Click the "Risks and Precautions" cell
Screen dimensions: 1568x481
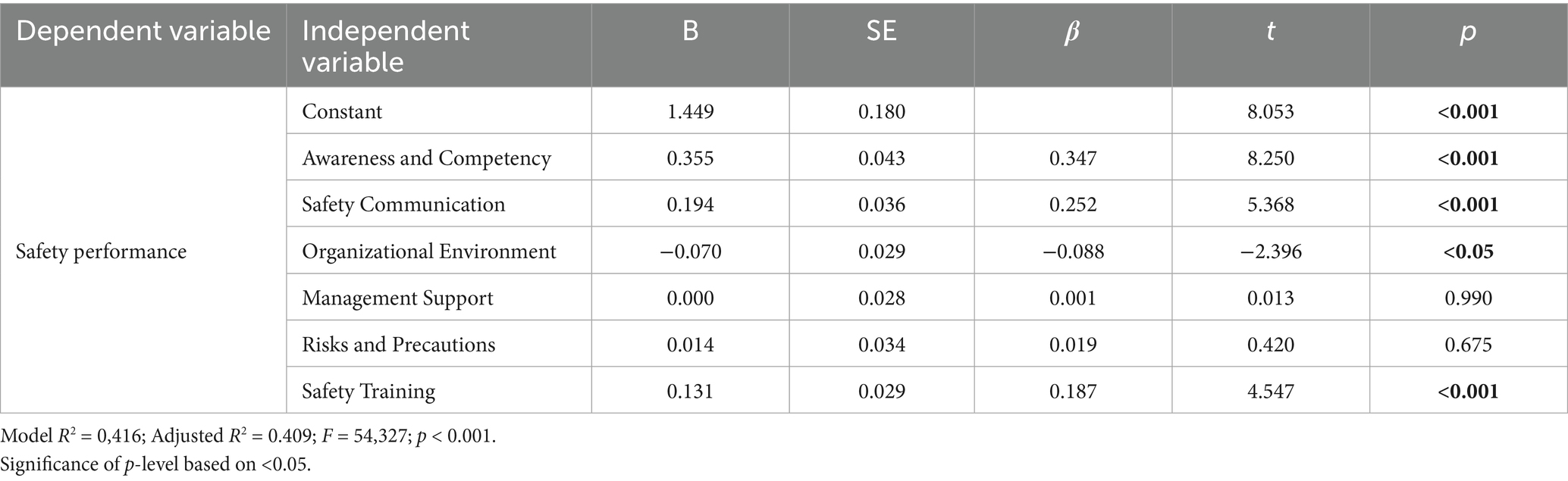click(398, 345)
